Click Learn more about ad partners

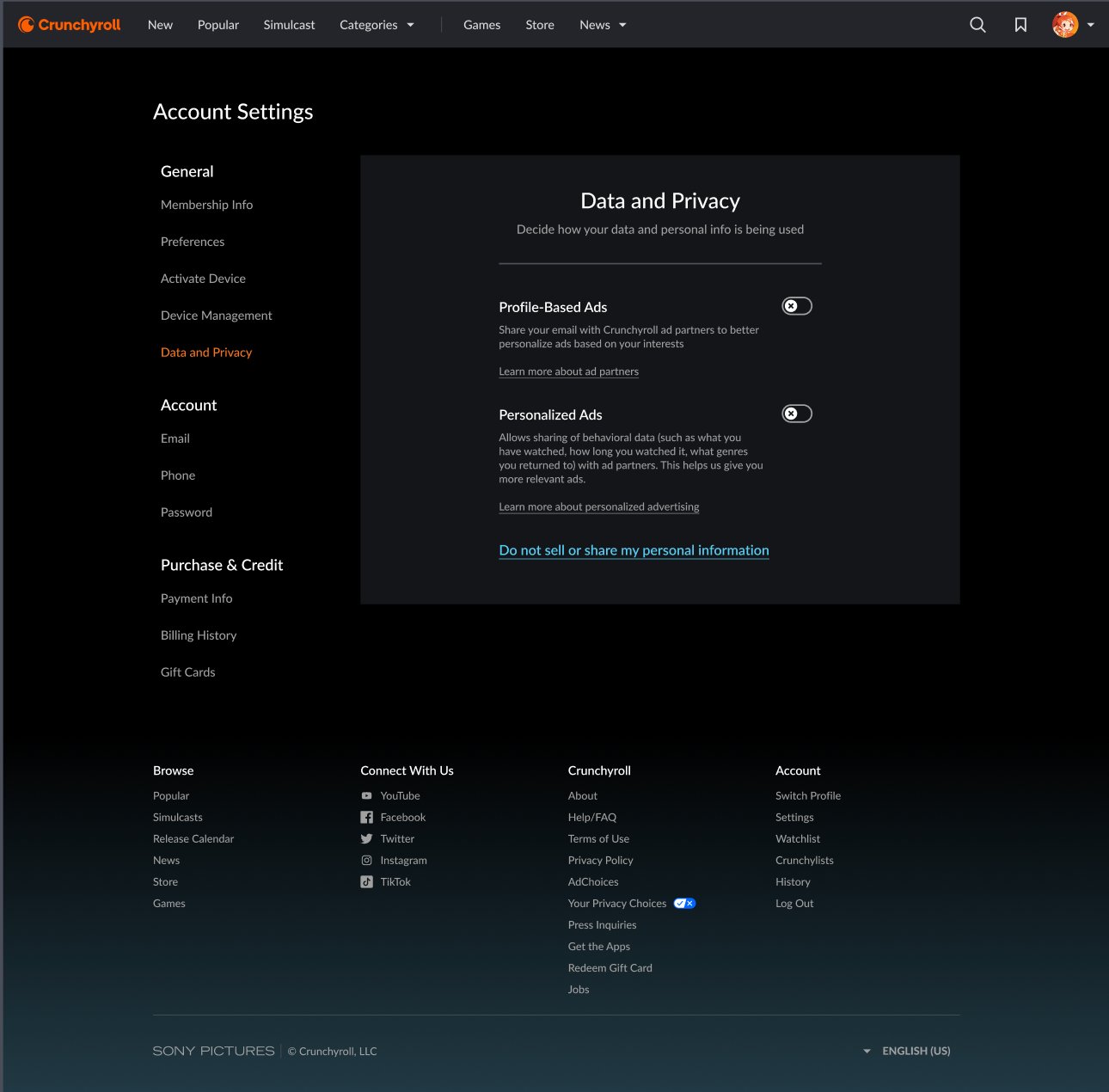coord(569,371)
